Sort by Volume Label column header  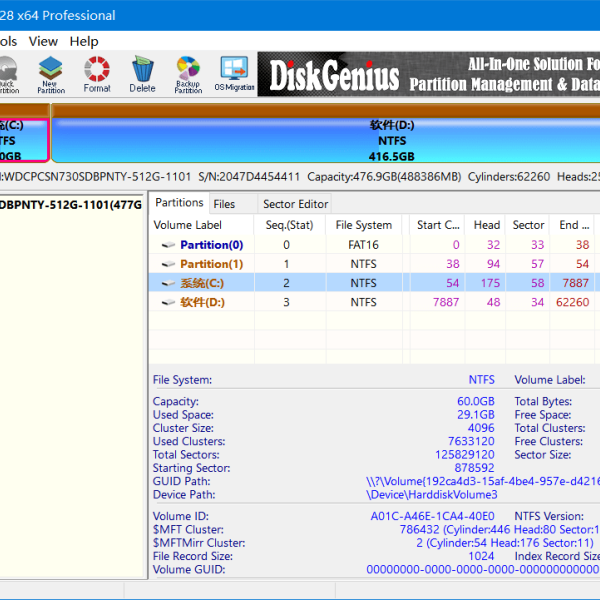(201, 225)
